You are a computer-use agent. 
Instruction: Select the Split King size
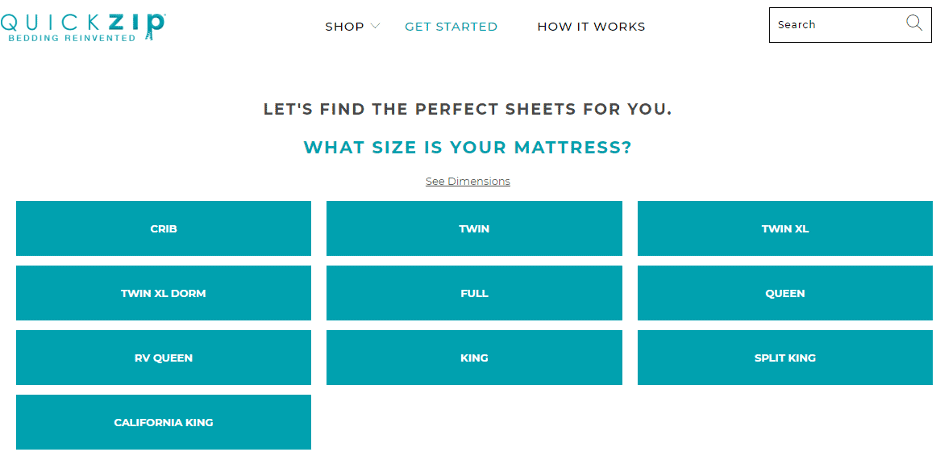click(785, 358)
